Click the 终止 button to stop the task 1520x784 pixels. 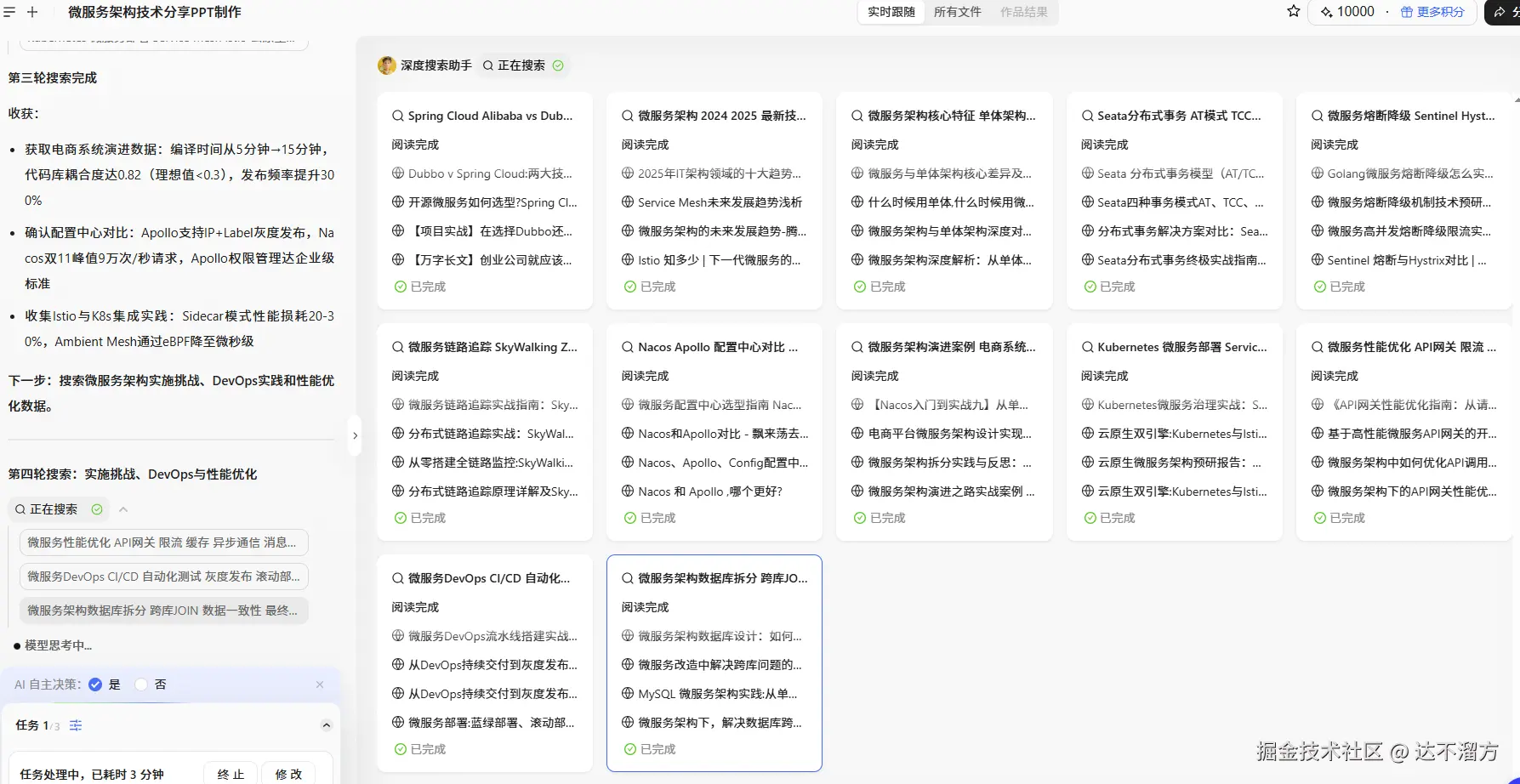pos(231,774)
